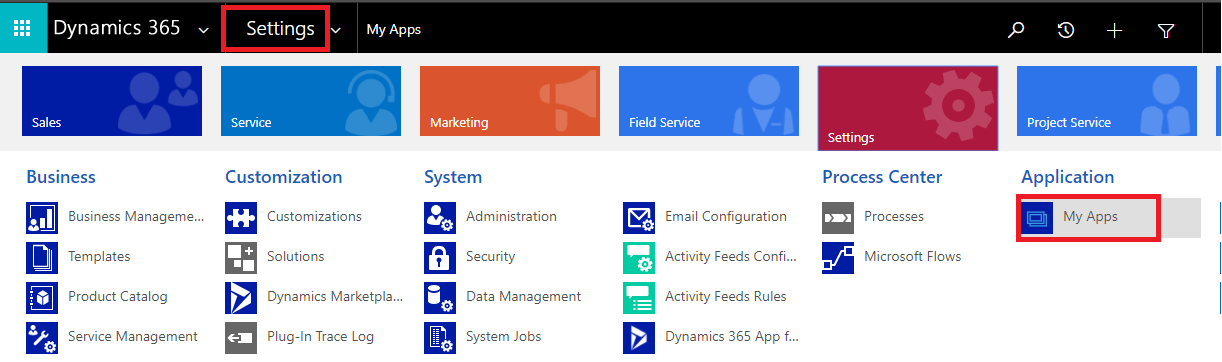Click the Data Management icon
1222x362 pixels.
pyautogui.click(x=440, y=297)
